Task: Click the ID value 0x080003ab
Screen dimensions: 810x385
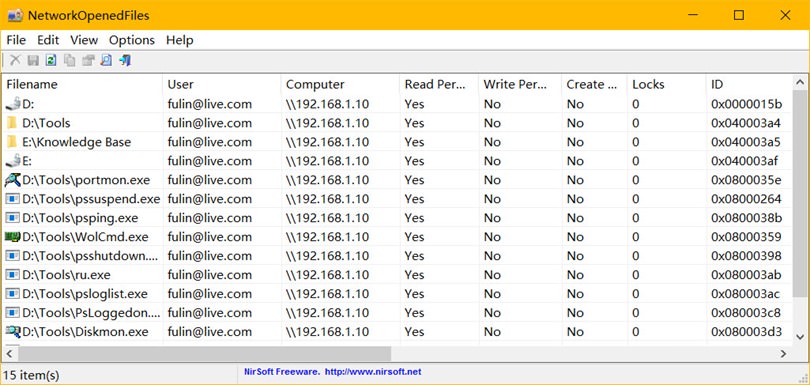Action: coord(746,275)
